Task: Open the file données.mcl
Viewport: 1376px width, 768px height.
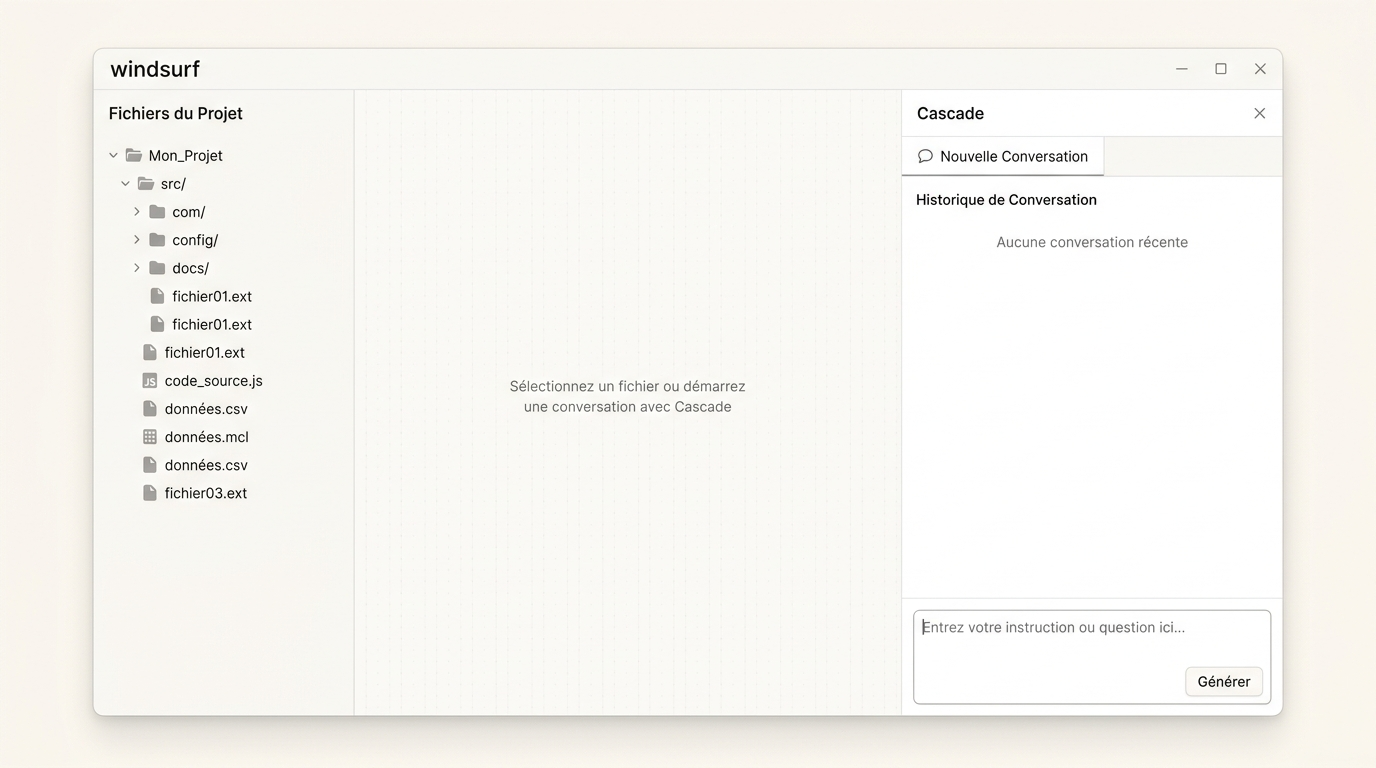Action: tap(207, 437)
